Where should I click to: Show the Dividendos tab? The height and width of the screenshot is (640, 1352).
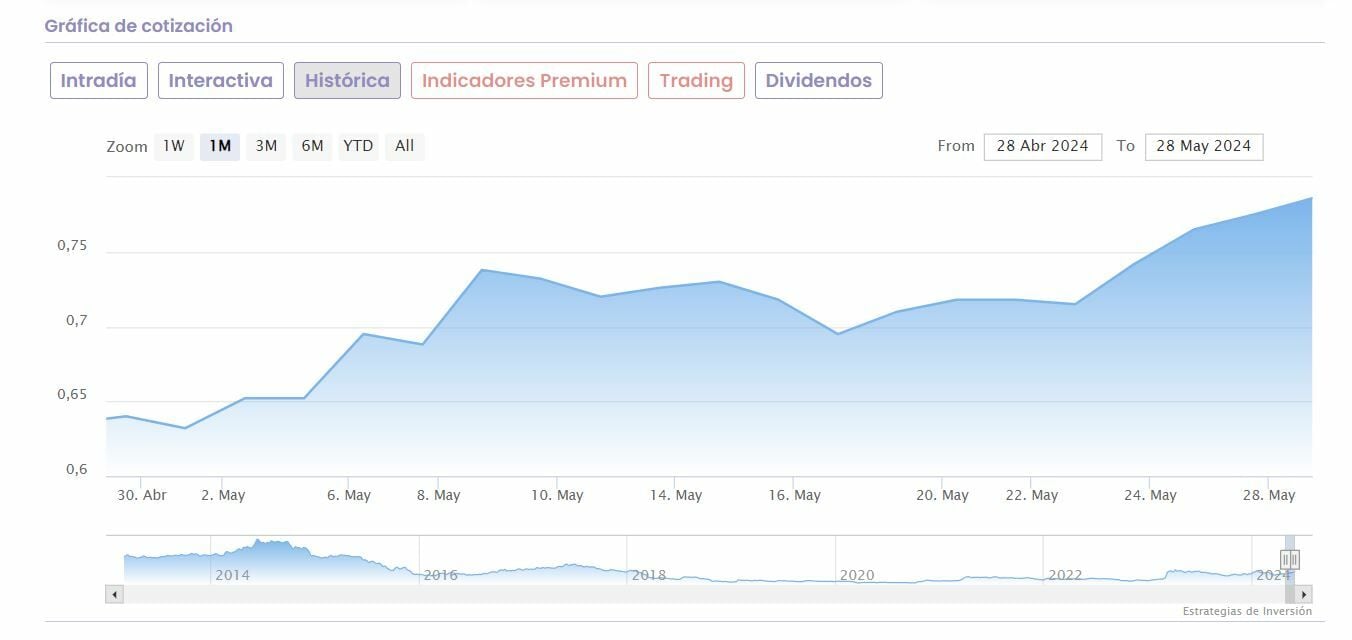pos(818,81)
